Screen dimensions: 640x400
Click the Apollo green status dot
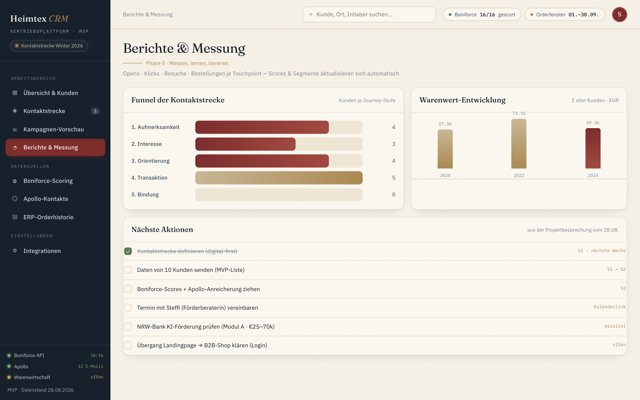click(9, 367)
